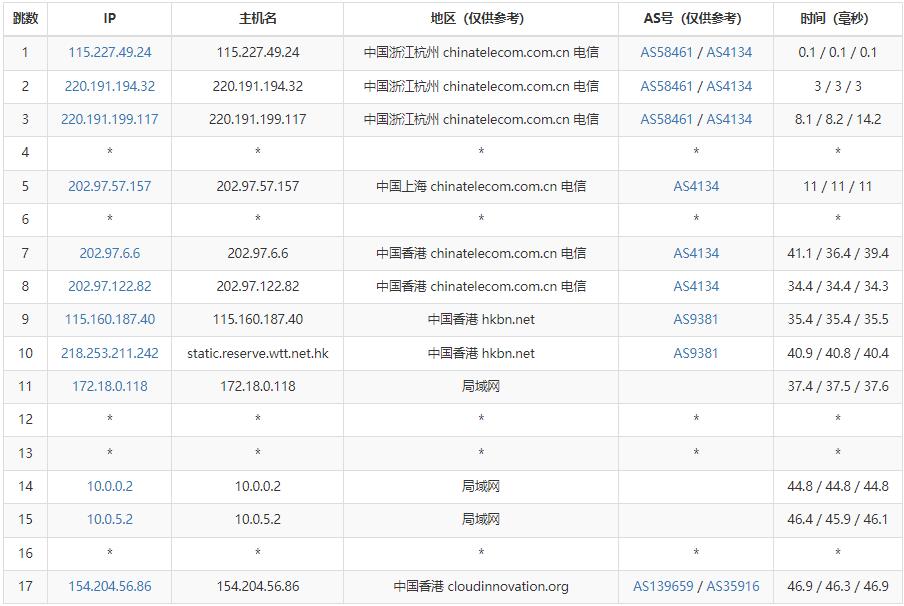Click hop number 13 cell

[25, 453]
